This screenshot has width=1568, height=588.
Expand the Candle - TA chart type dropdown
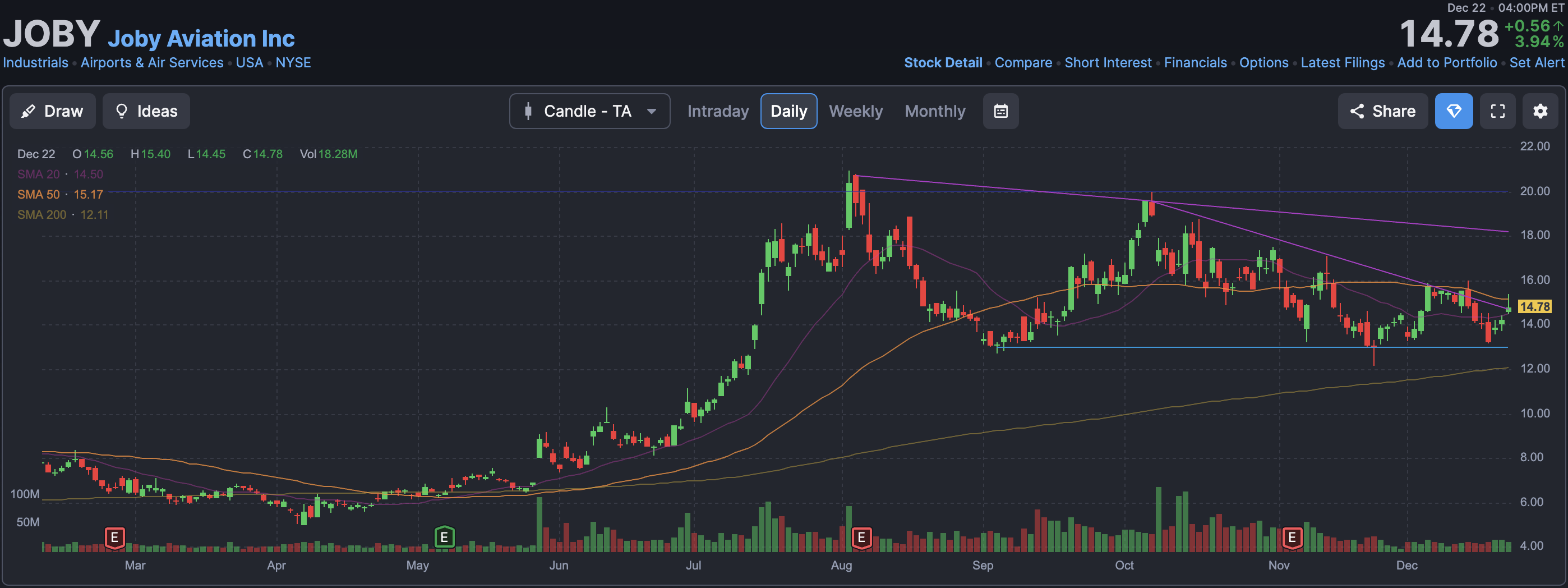[589, 111]
